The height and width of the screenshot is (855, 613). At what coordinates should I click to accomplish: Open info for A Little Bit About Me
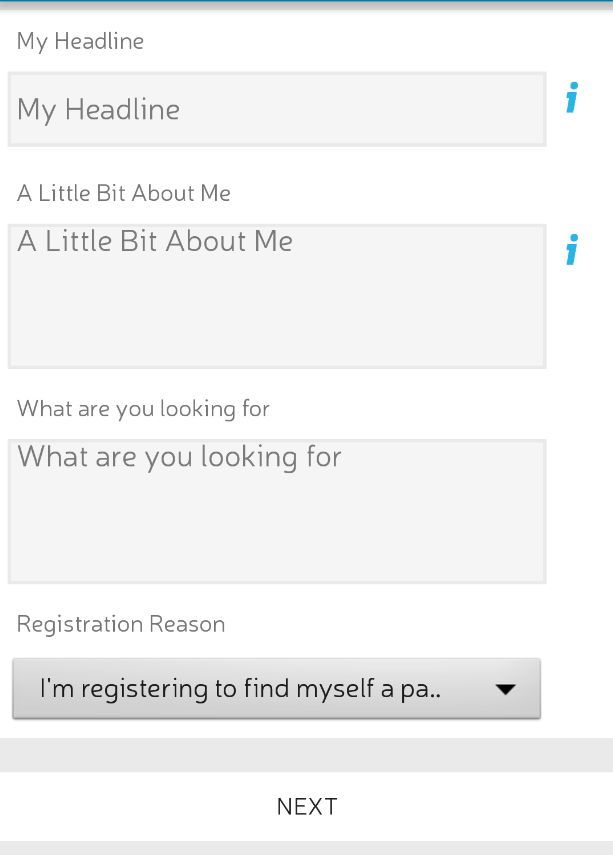[x=572, y=250]
